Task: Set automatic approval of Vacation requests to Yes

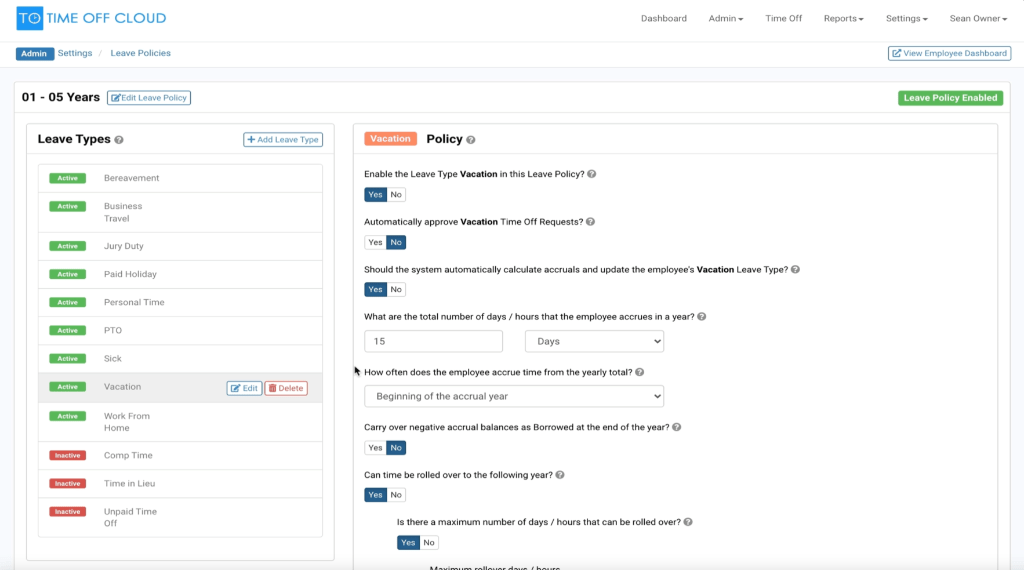Action: point(375,242)
